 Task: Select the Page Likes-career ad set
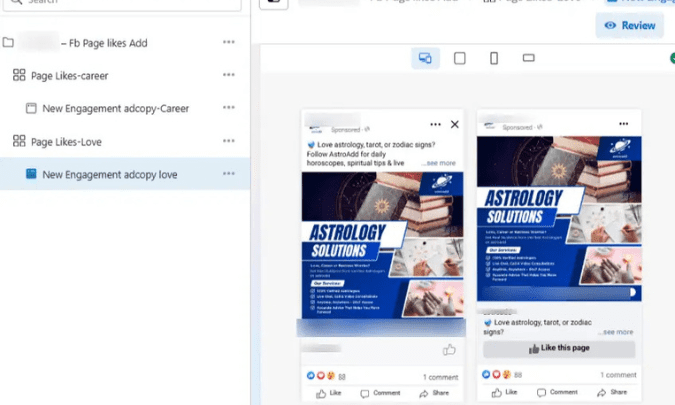pos(69,75)
